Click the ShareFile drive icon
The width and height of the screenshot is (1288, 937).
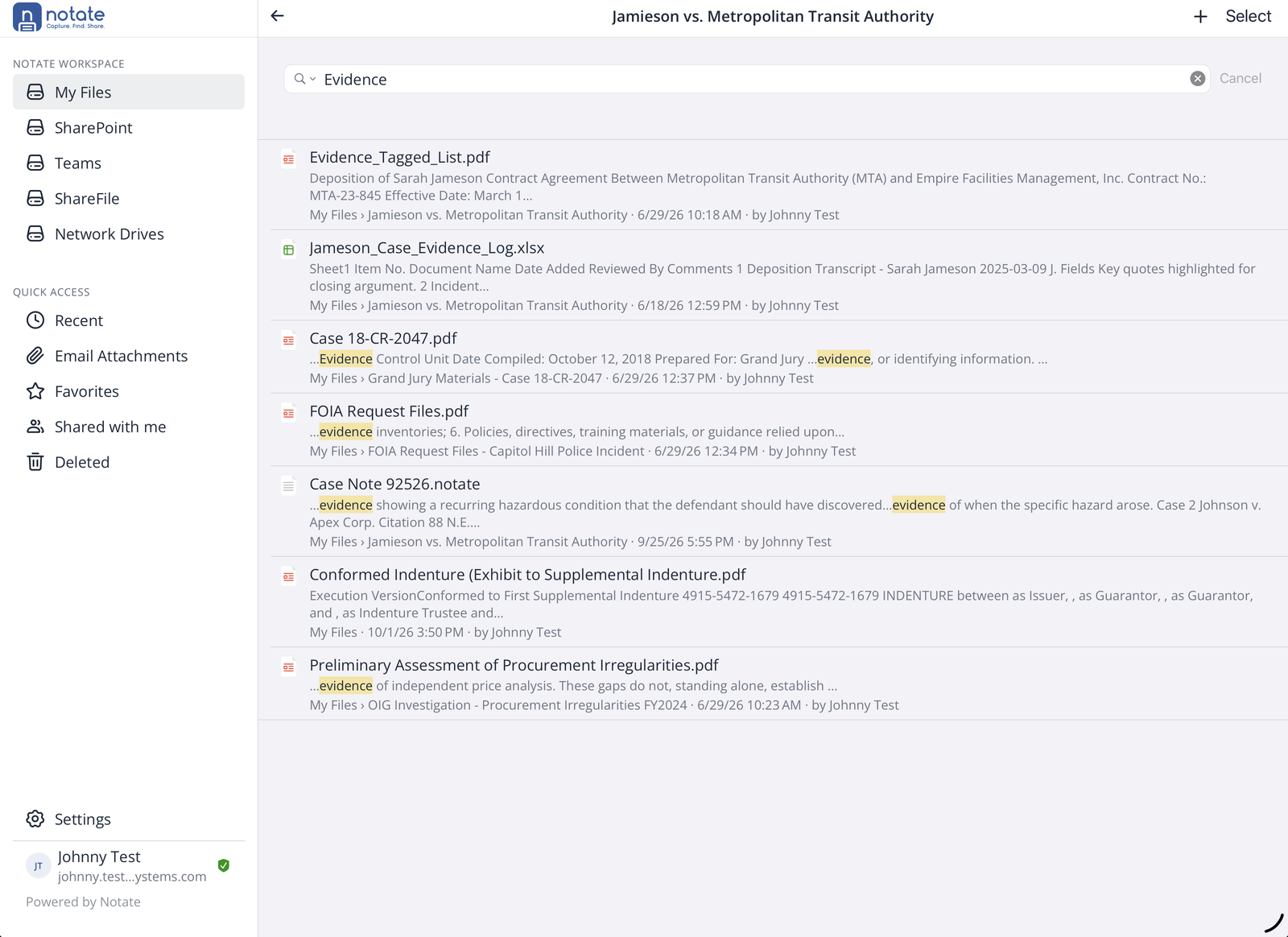point(35,198)
